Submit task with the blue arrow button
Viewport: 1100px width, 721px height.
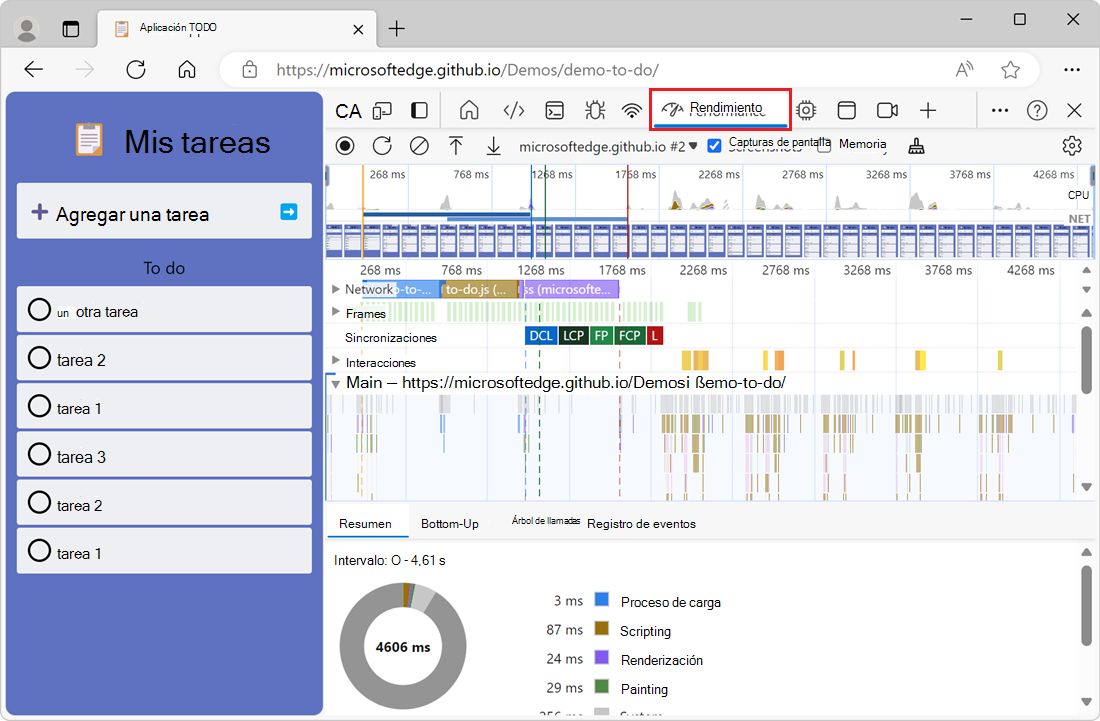[288, 211]
